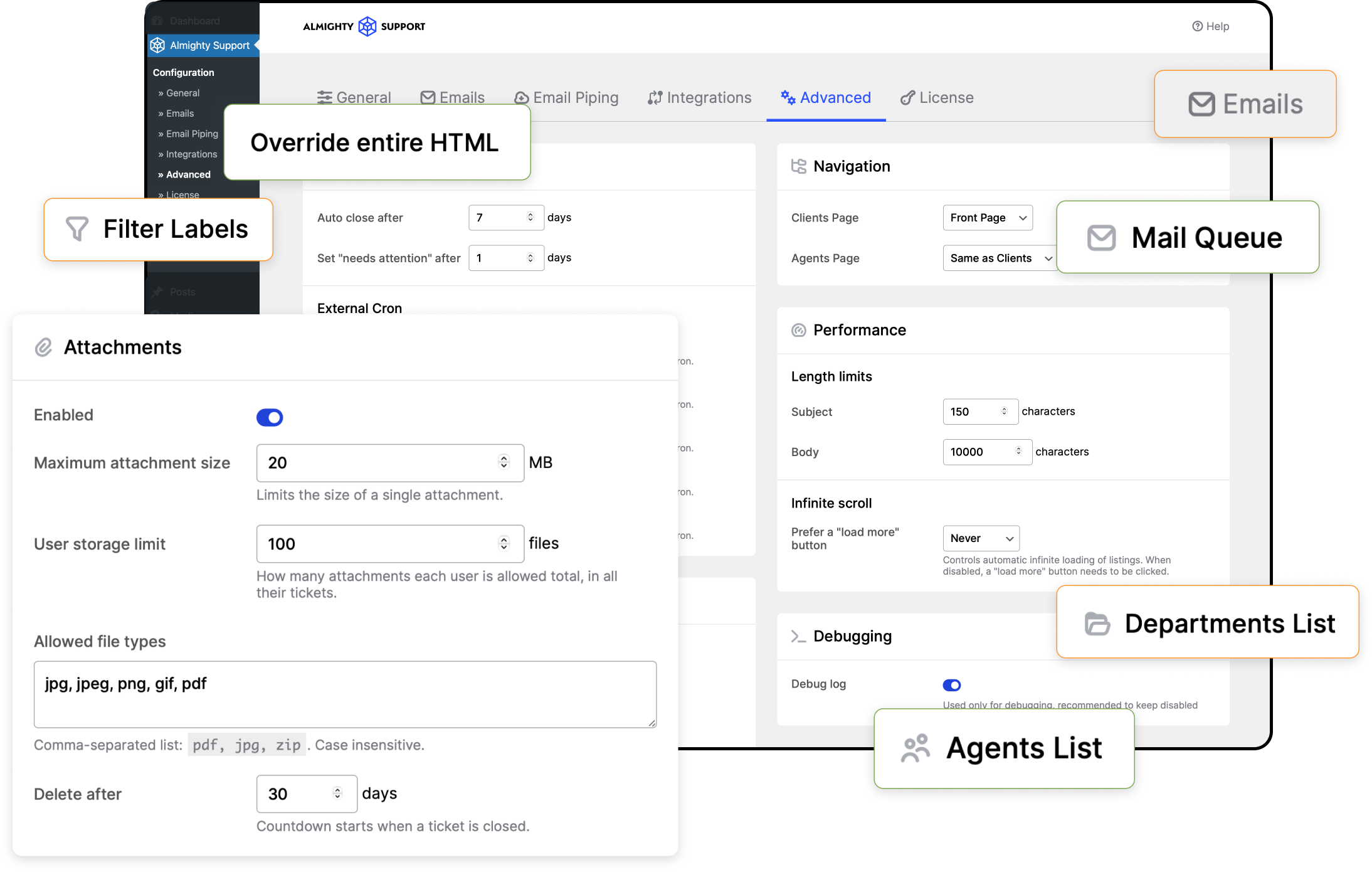
Task: Click the Advanced tab gears icon
Action: tap(788, 97)
